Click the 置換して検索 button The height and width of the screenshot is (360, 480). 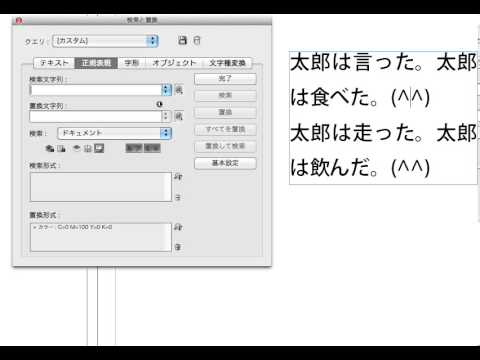coord(225,146)
